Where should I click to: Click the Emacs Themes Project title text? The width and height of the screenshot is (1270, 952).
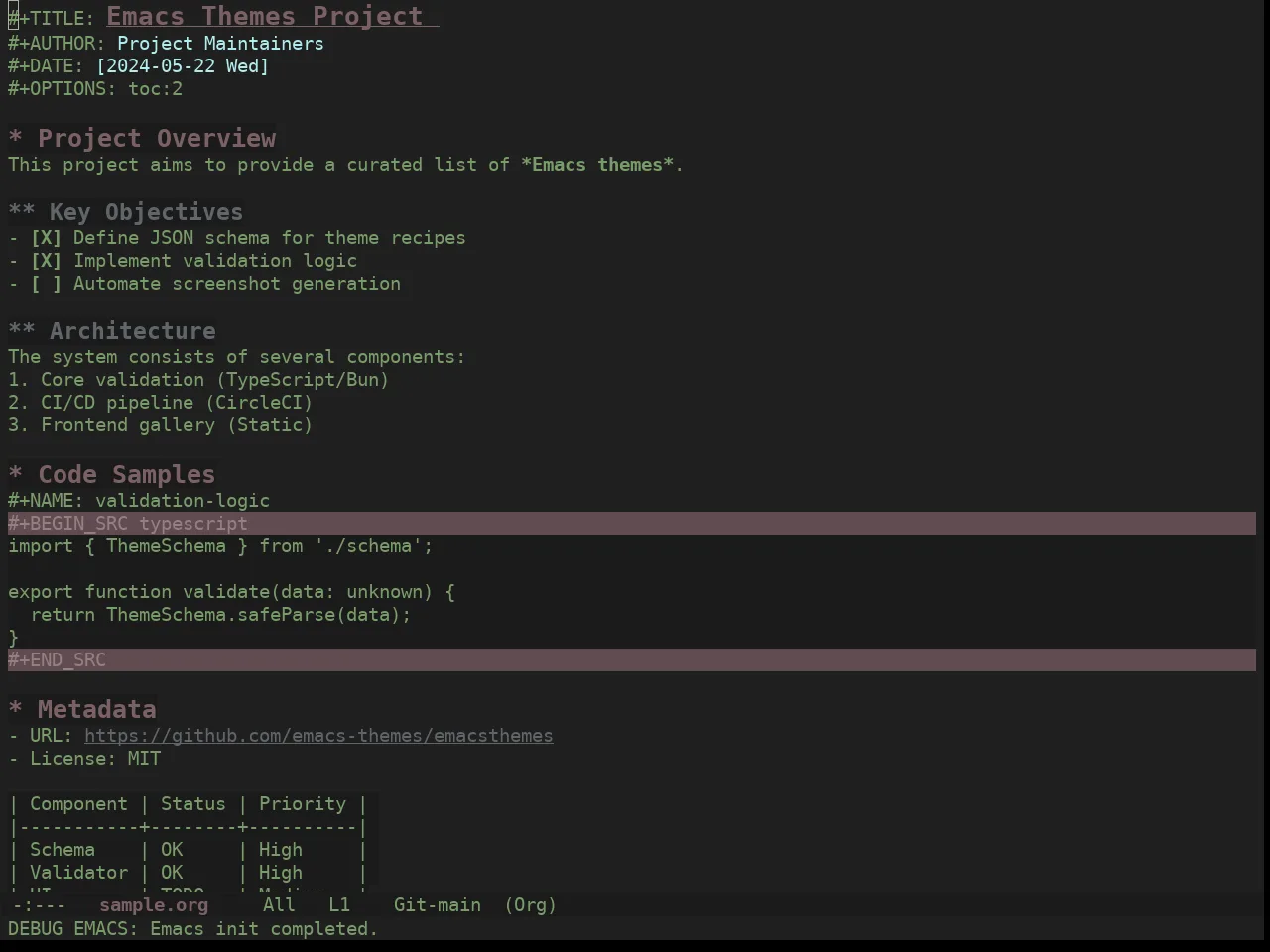click(x=265, y=16)
